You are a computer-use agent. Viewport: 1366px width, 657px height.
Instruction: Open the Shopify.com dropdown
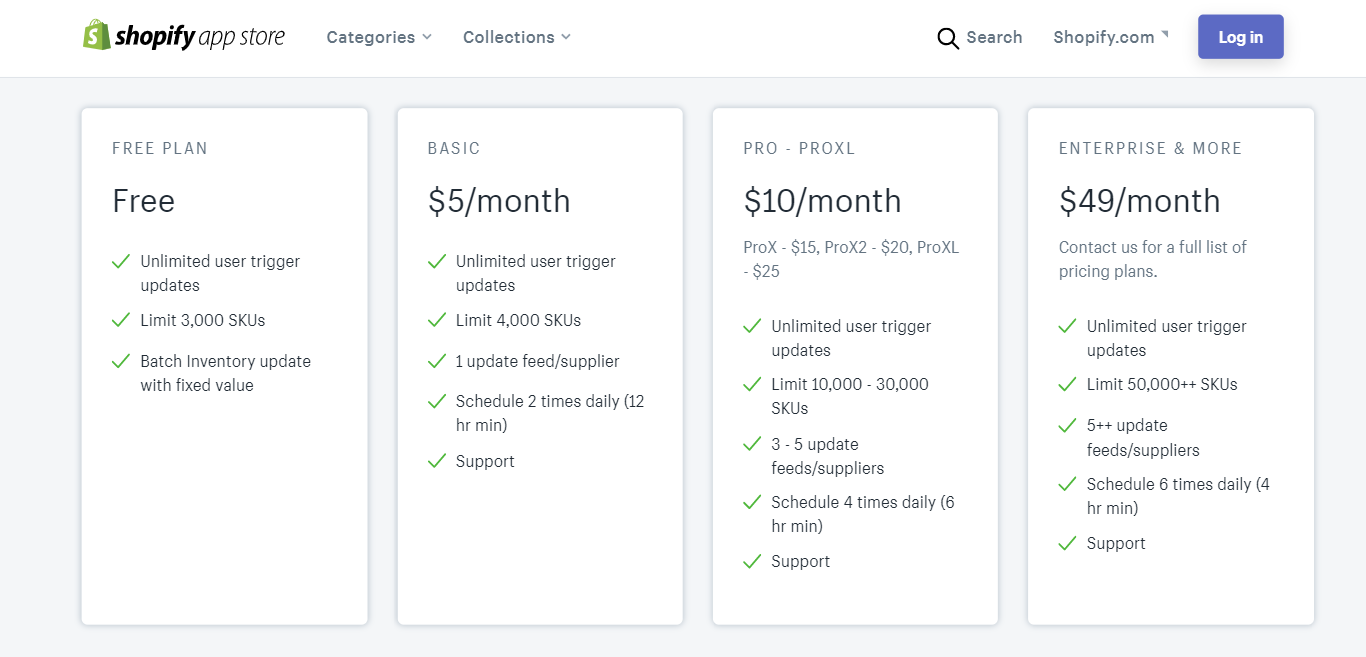click(x=1110, y=37)
